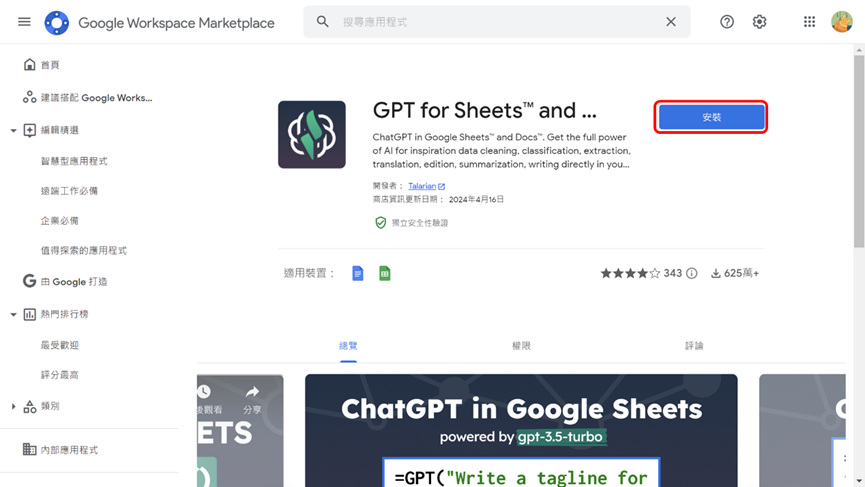Viewport: 865px width, 487px height.
Task: Collapse the 編輯精選 section arrow
Action: 13,131
